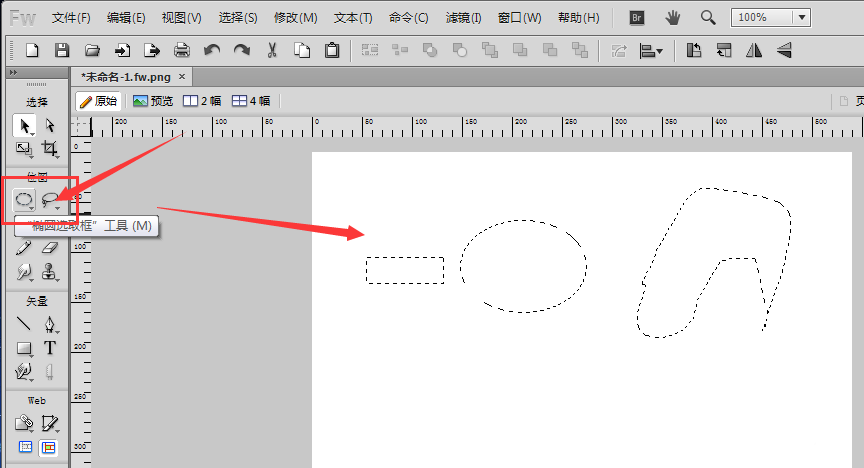Viewport: 864px width, 468px height.
Task: Select the Oval Marquee tool
Action: coord(24,200)
